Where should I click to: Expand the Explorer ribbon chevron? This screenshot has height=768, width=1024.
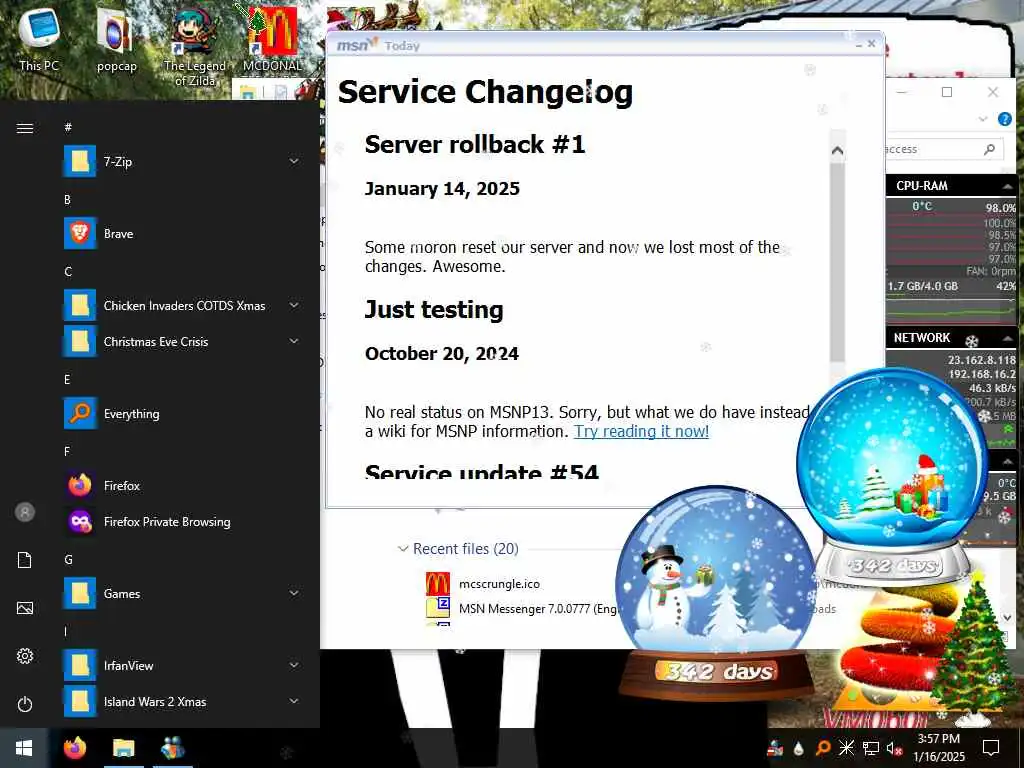[x=984, y=119]
